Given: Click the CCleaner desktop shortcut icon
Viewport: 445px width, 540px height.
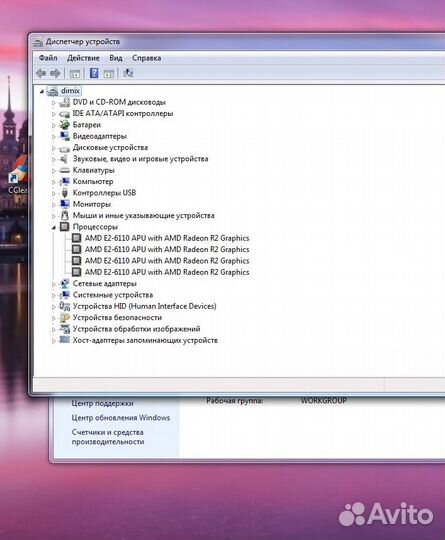Looking at the screenshot, I should [x=18, y=170].
